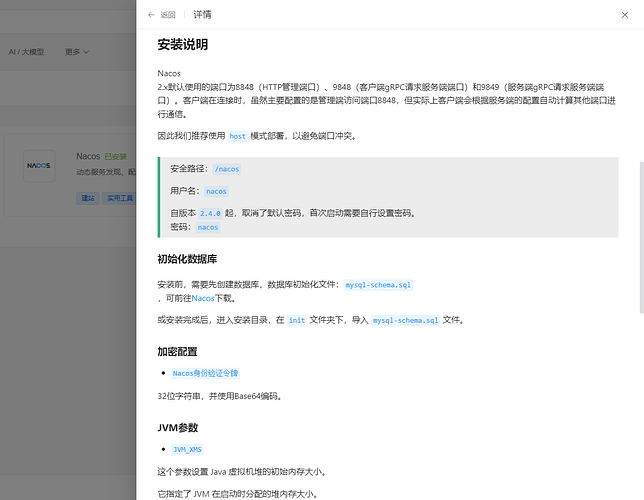Select the AI / 大模型 category tab

[26, 52]
